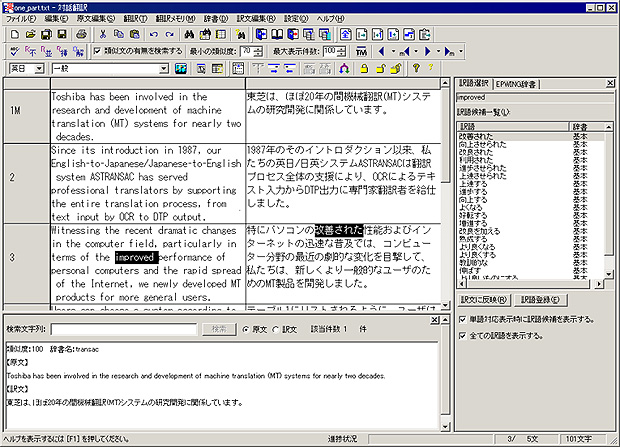
Task: Click the translation table vertical scrollbar
Action: click(445, 194)
